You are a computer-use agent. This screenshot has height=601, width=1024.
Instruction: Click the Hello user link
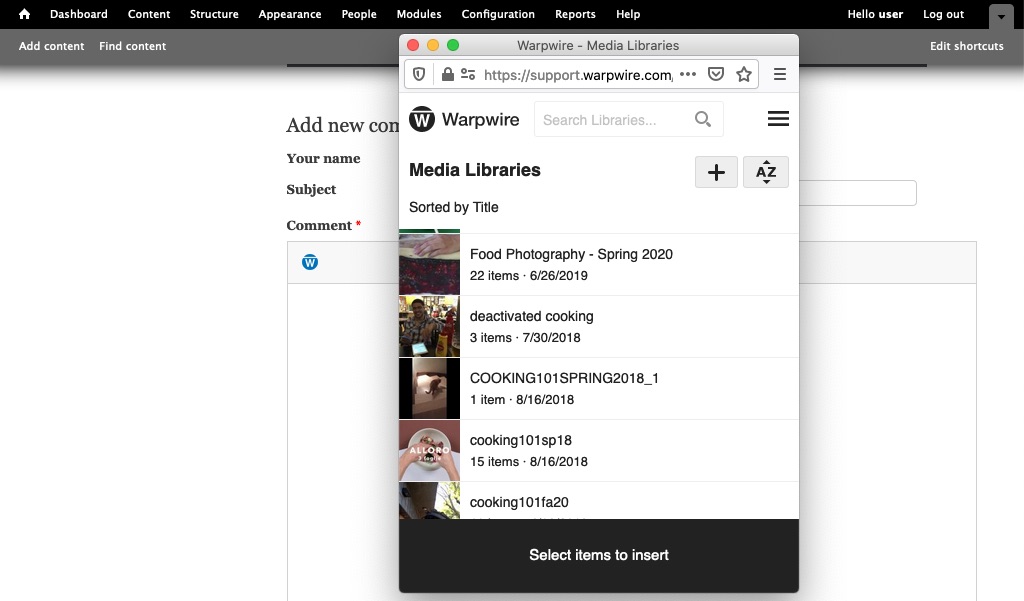tap(875, 14)
